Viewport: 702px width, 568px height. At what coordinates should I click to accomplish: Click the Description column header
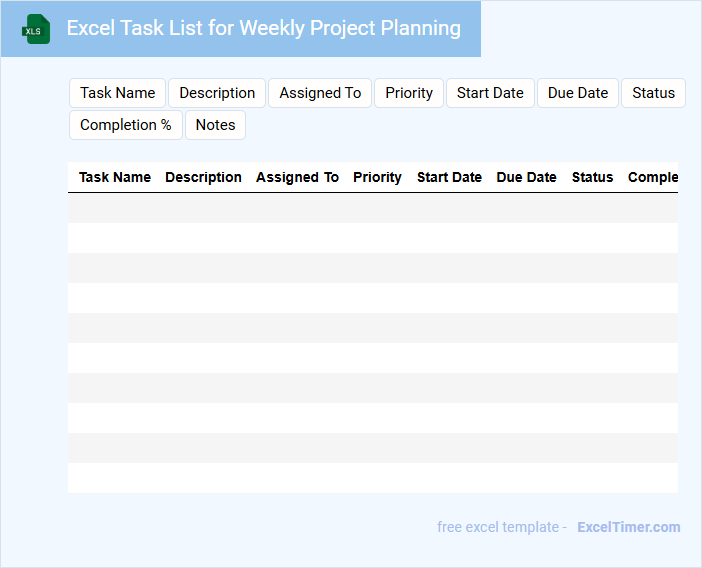click(x=203, y=177)
